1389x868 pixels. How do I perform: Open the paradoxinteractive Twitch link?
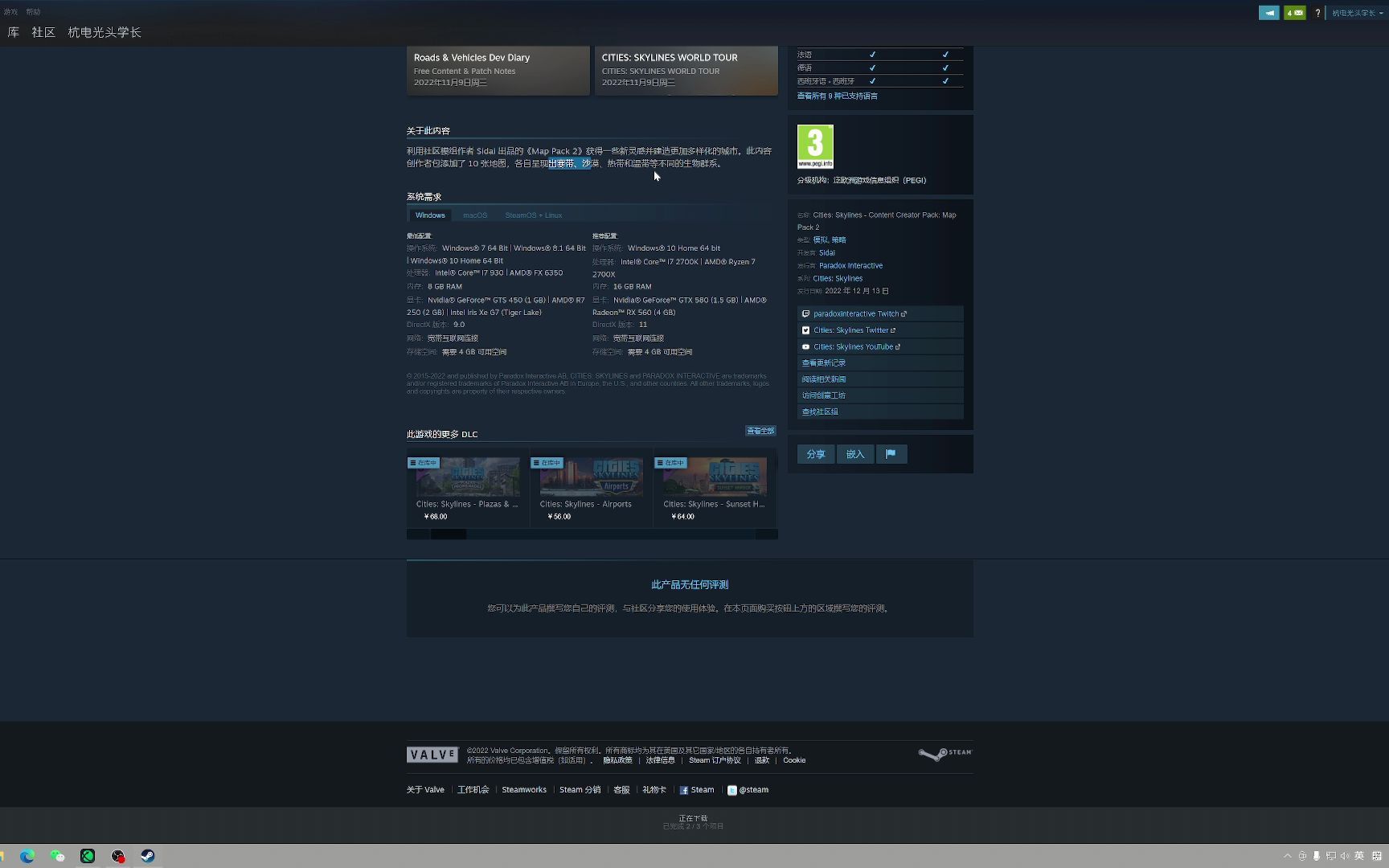pyautogui.click(x=880, y=314)
